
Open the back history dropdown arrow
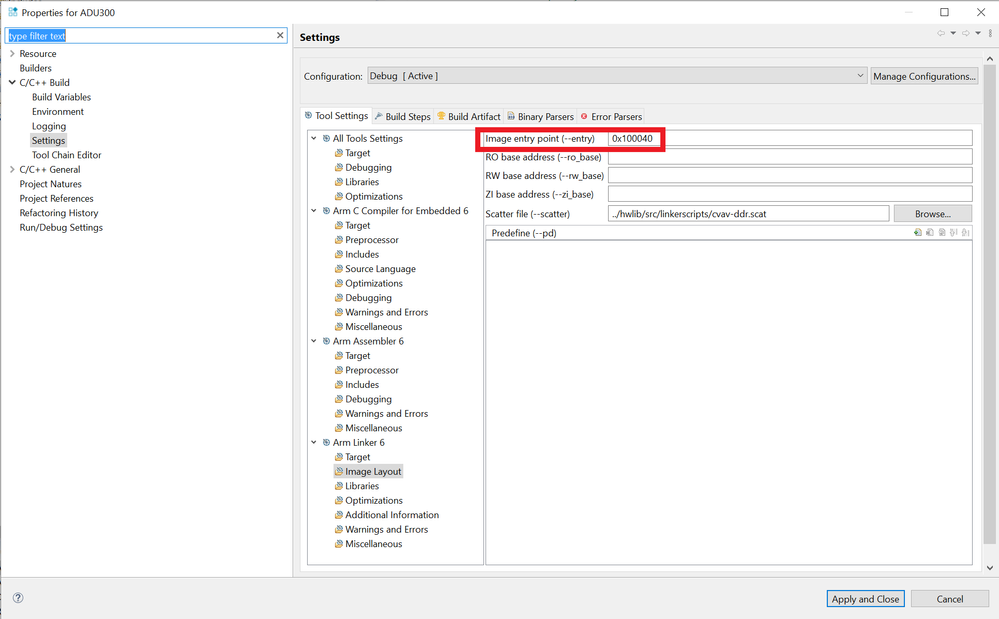coord(953,33)
